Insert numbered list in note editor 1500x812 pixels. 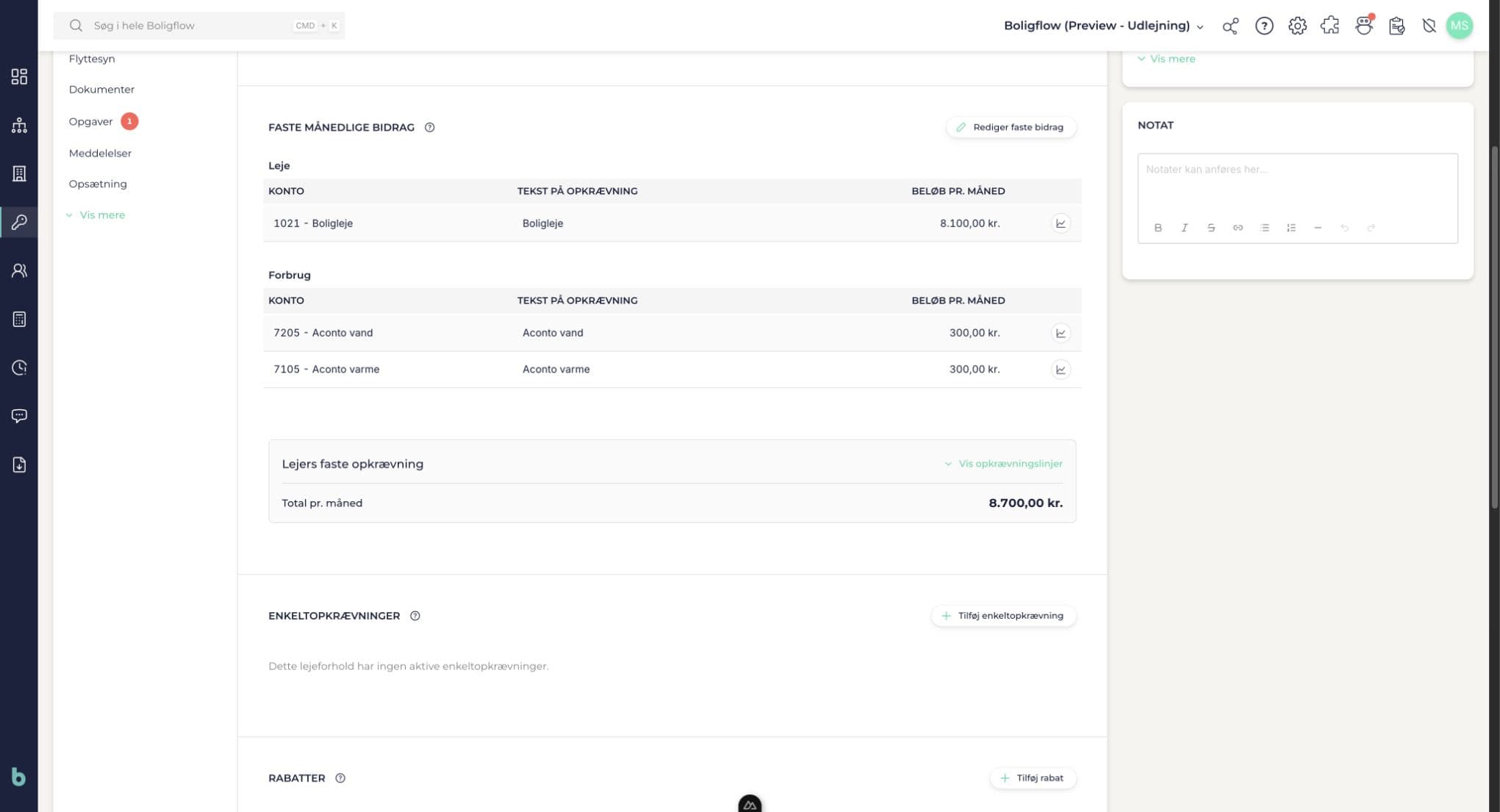pos(1291,228)
